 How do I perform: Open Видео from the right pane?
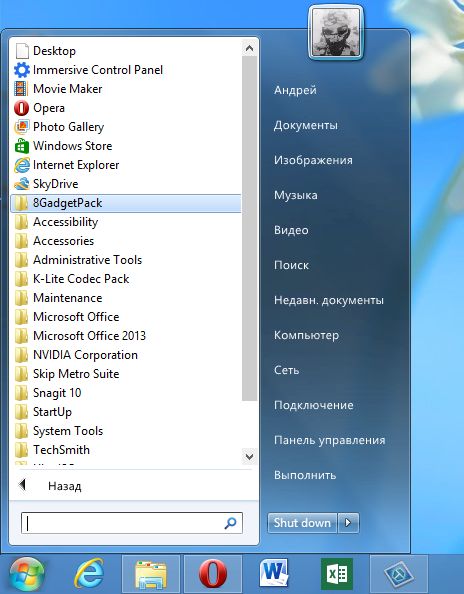coord(291,230)
